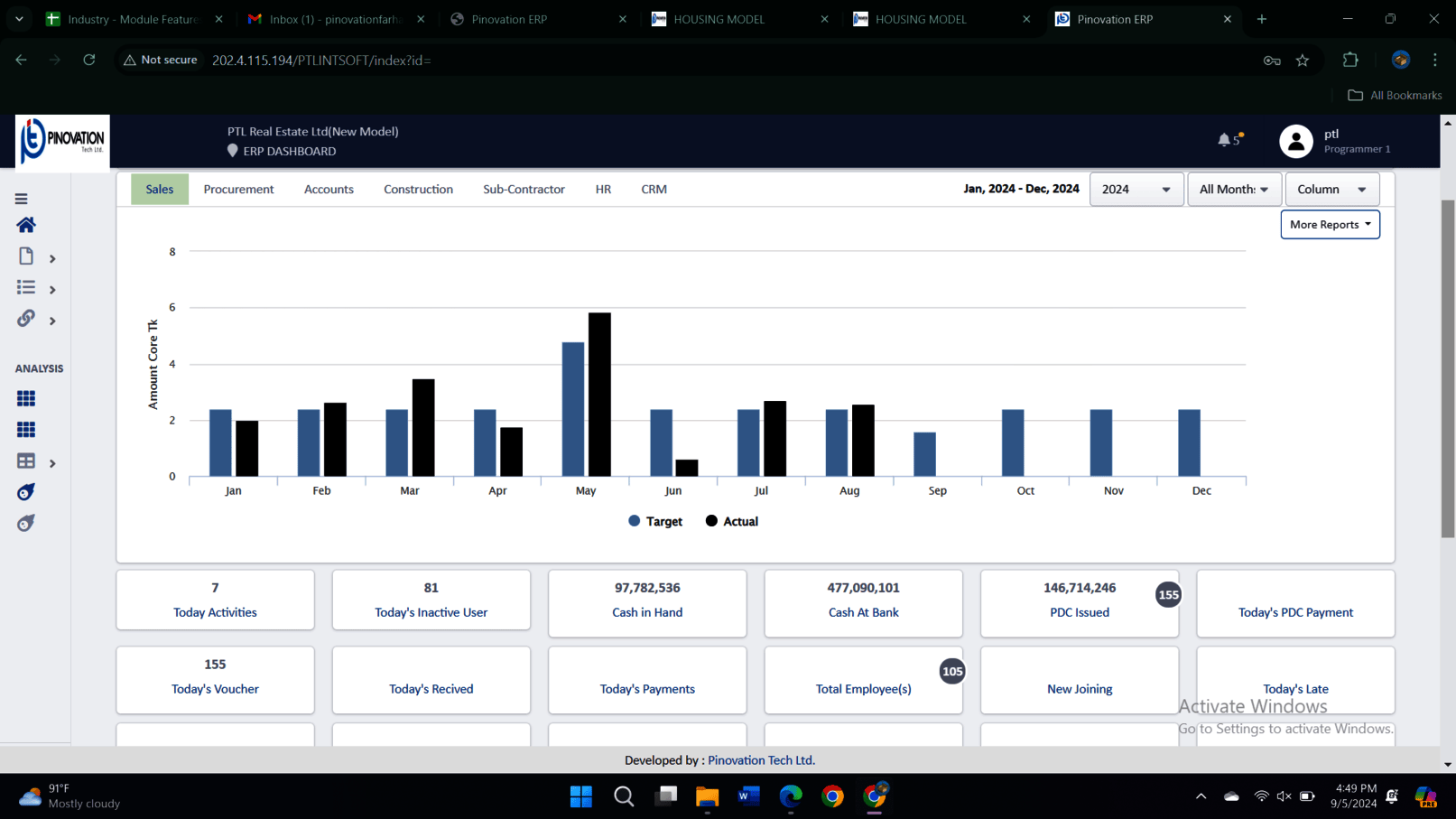The width and height of the screenshot is (1456, 819).
Task: Open the hamburger menu icon
Action: (22, 199)
